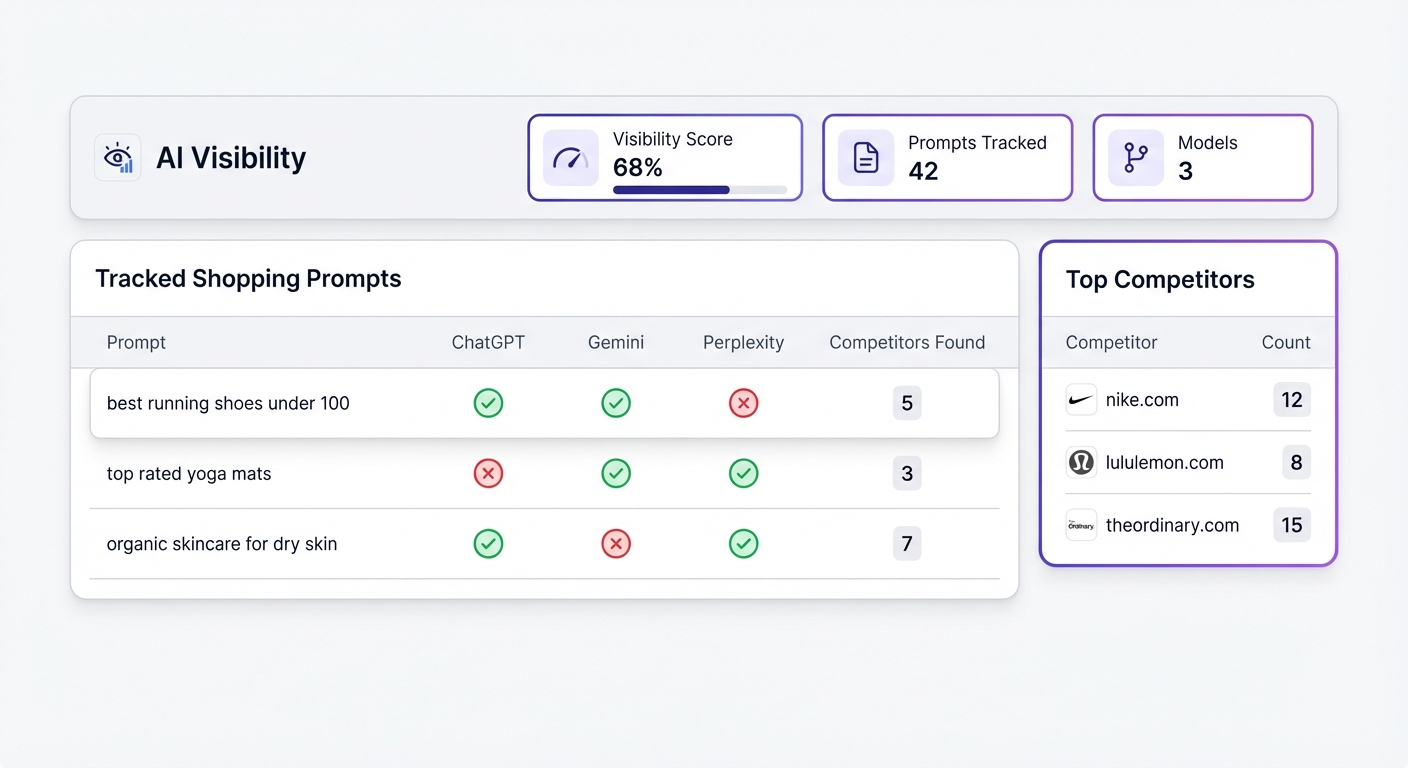
Task: Open the Prompts Tracked 42 card
Action: tap(947, 157)
